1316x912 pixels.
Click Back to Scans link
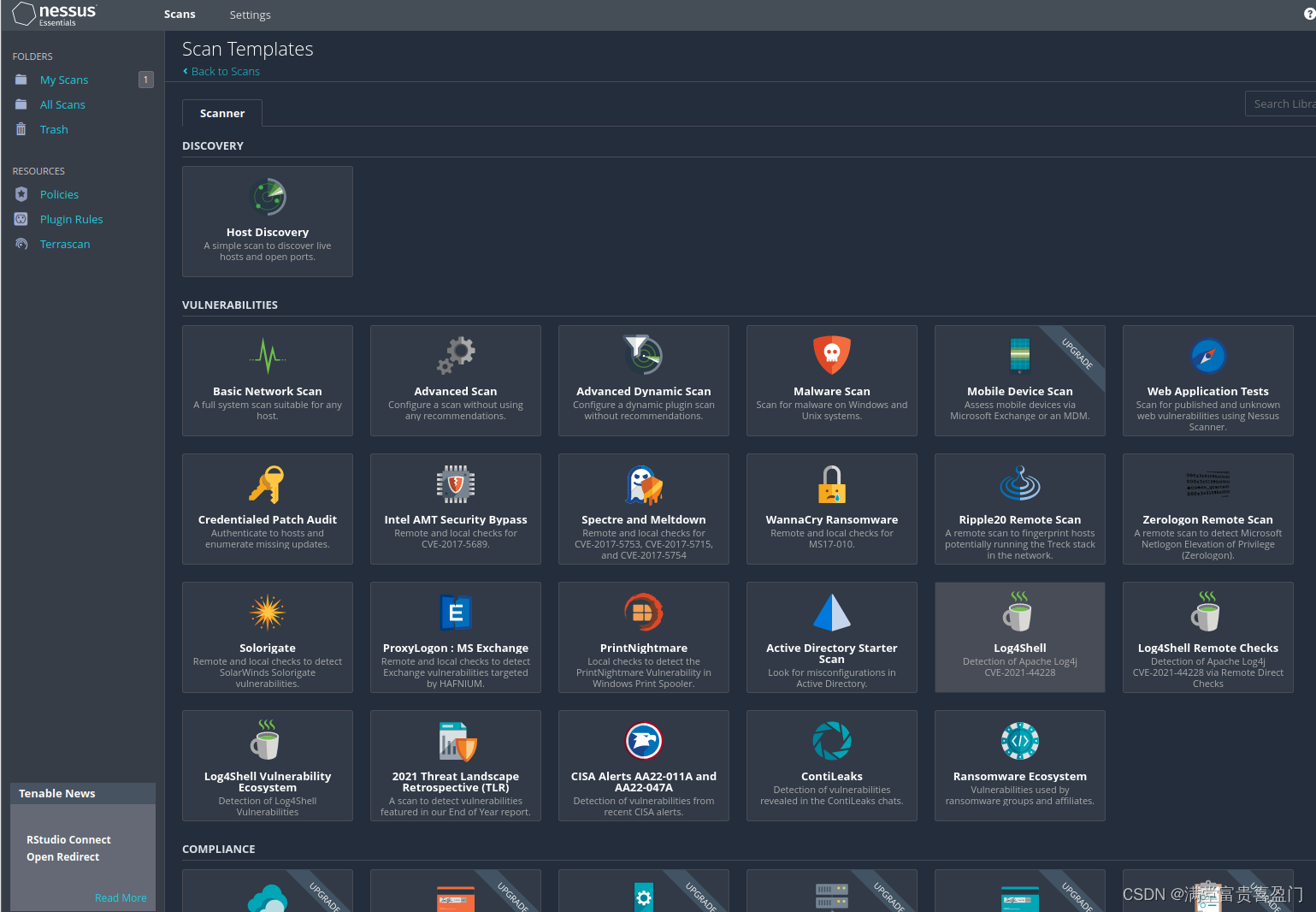tap(221, 71)
